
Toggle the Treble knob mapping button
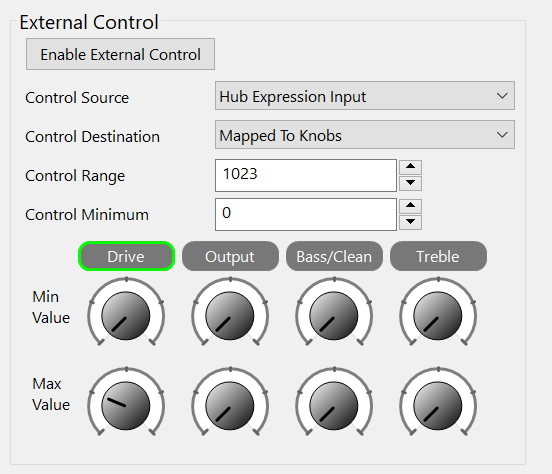click(x=438, y=256)
